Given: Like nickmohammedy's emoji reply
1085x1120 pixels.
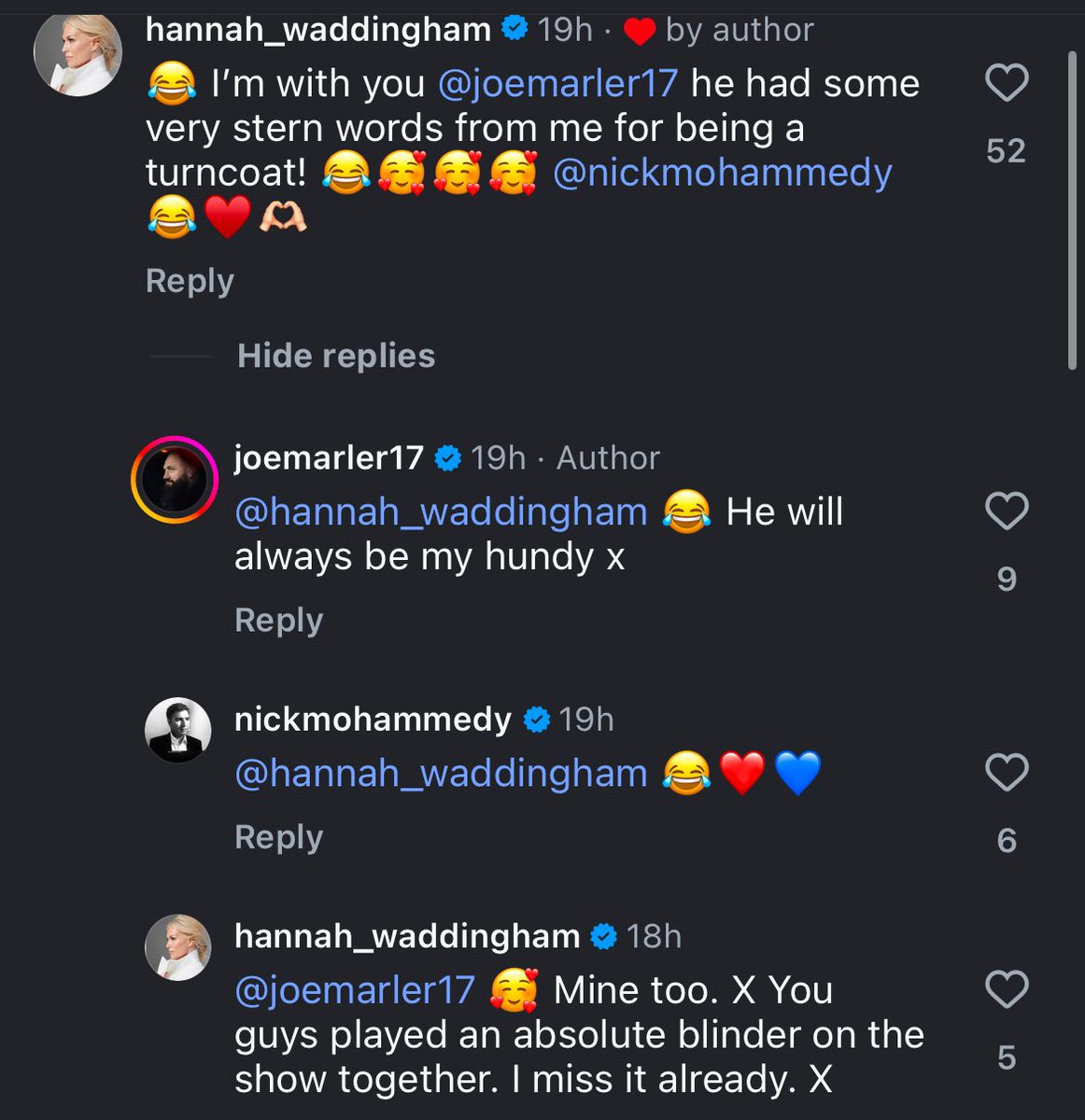Looking at the screenshot, I should 1007,773.
